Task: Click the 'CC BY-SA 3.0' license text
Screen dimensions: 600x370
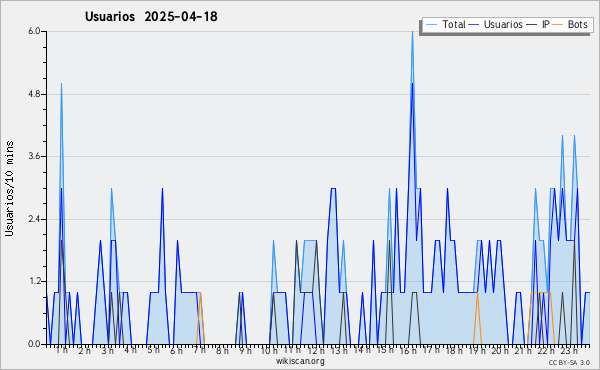Action: point(569,362)
